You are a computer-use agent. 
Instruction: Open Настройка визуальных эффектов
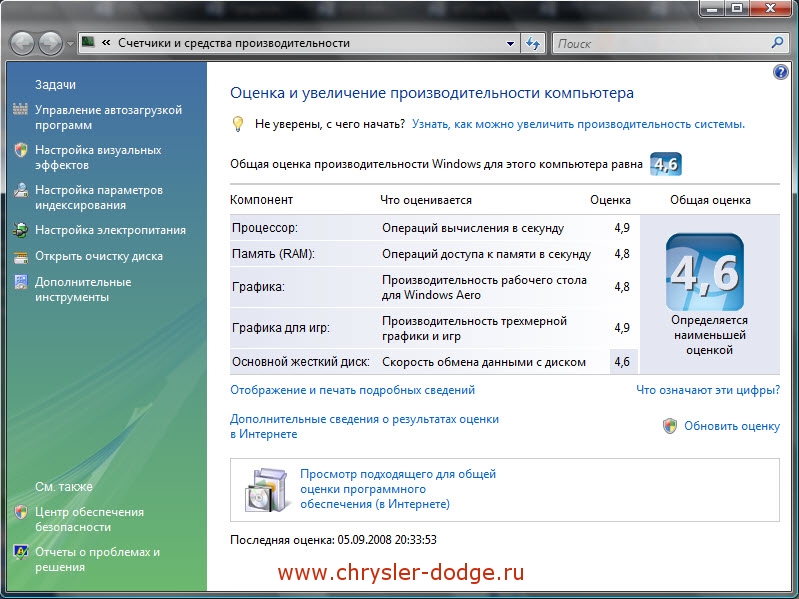(98, 157)
